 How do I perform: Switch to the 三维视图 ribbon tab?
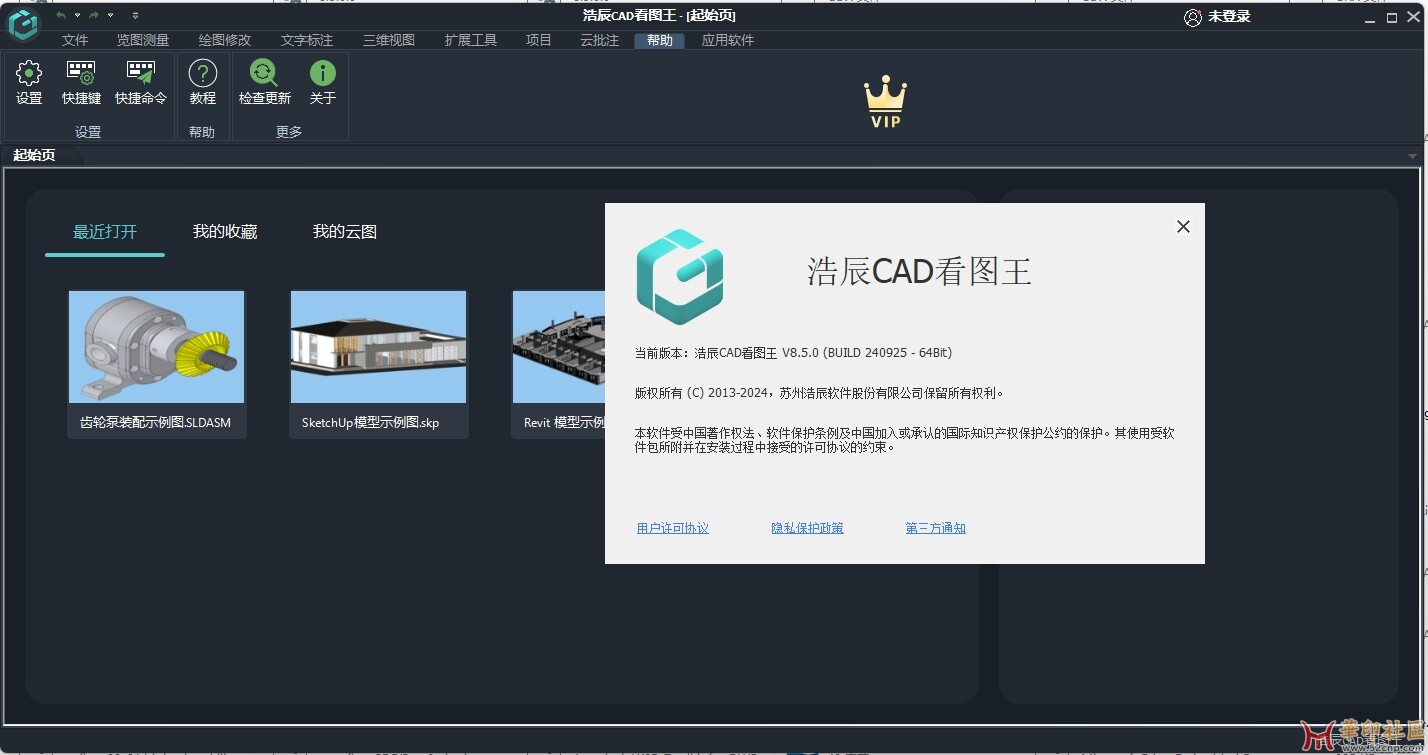(389, 40)
